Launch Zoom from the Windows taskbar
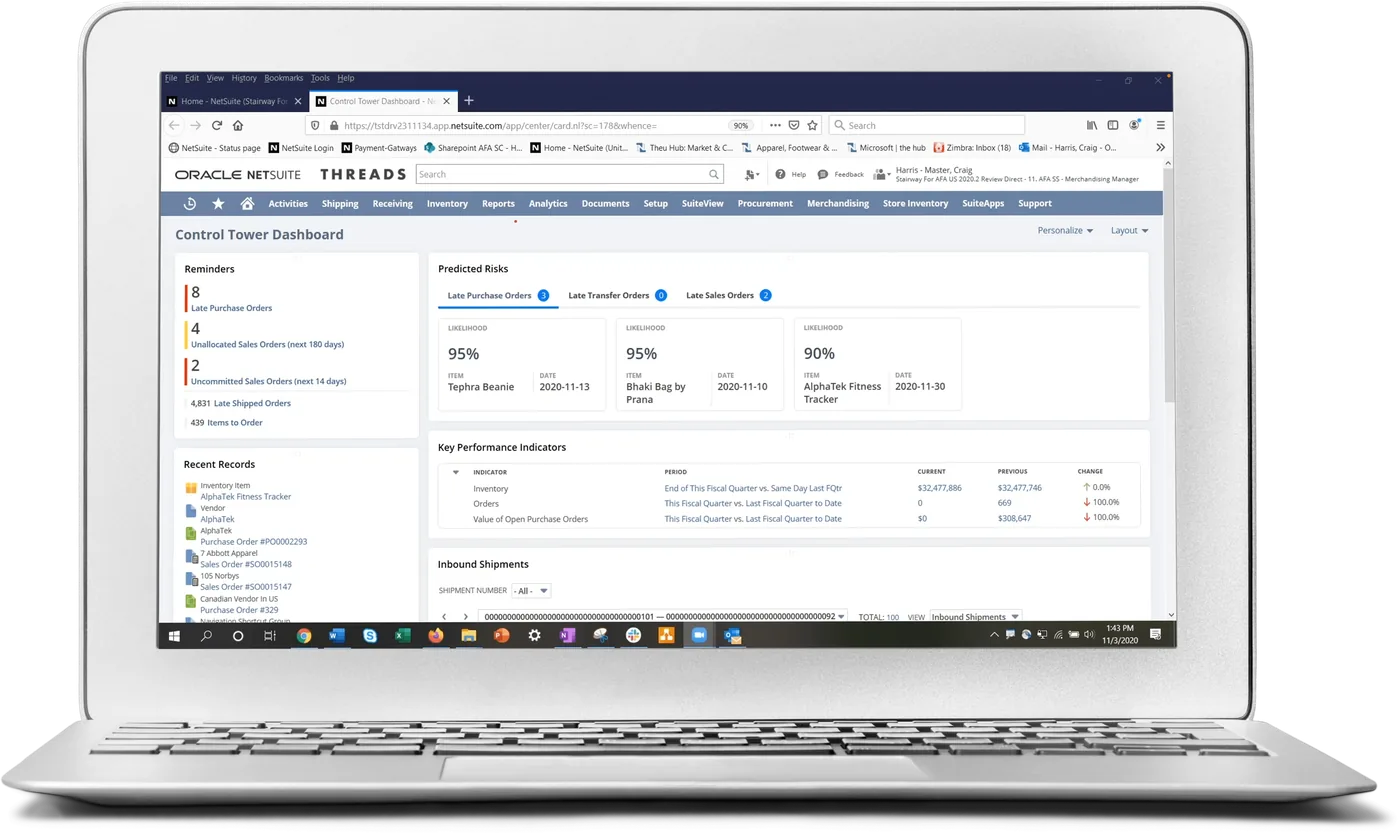 click(x=699, y=635)
